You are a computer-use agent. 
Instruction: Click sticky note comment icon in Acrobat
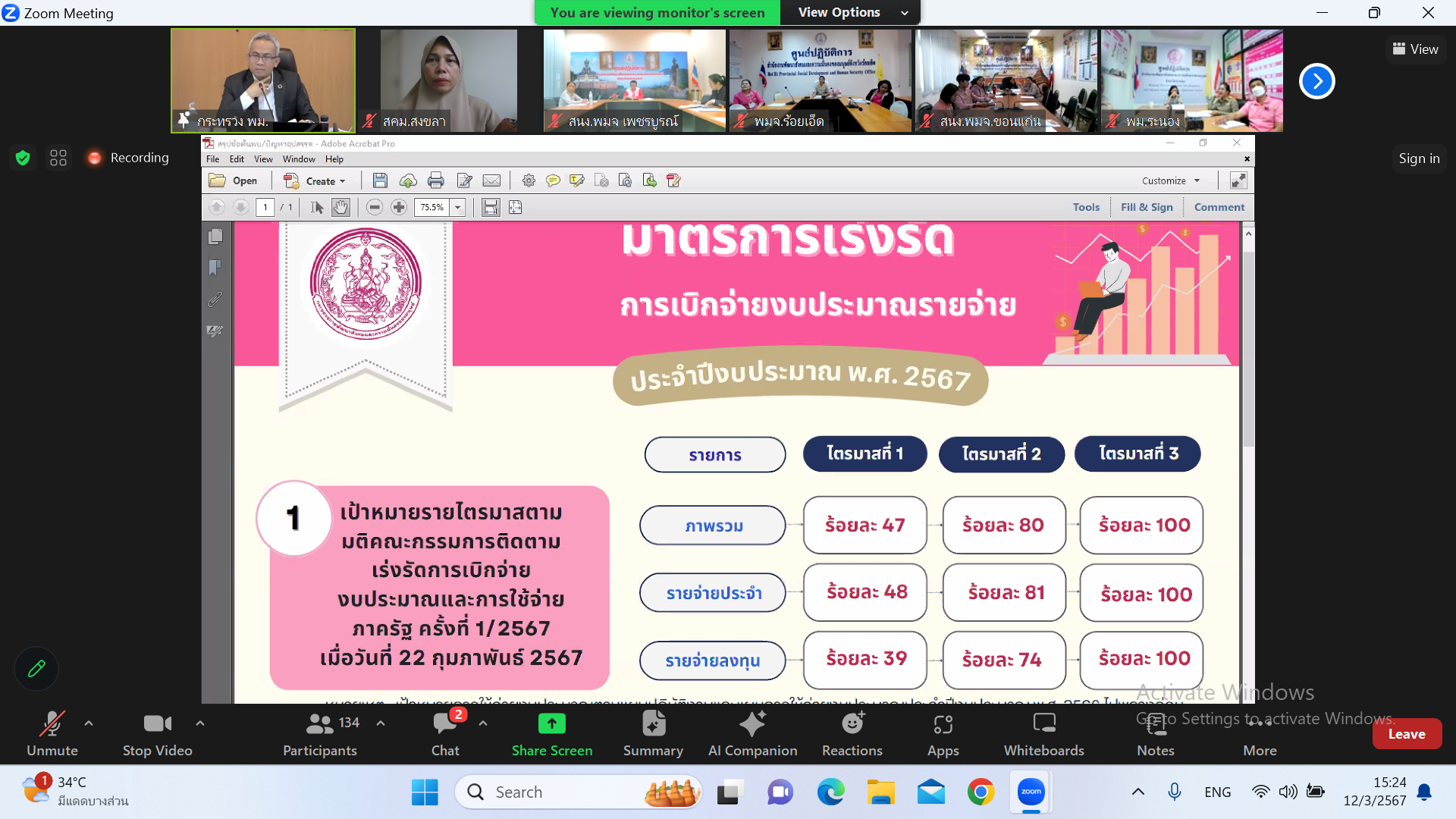click(553, 180)
